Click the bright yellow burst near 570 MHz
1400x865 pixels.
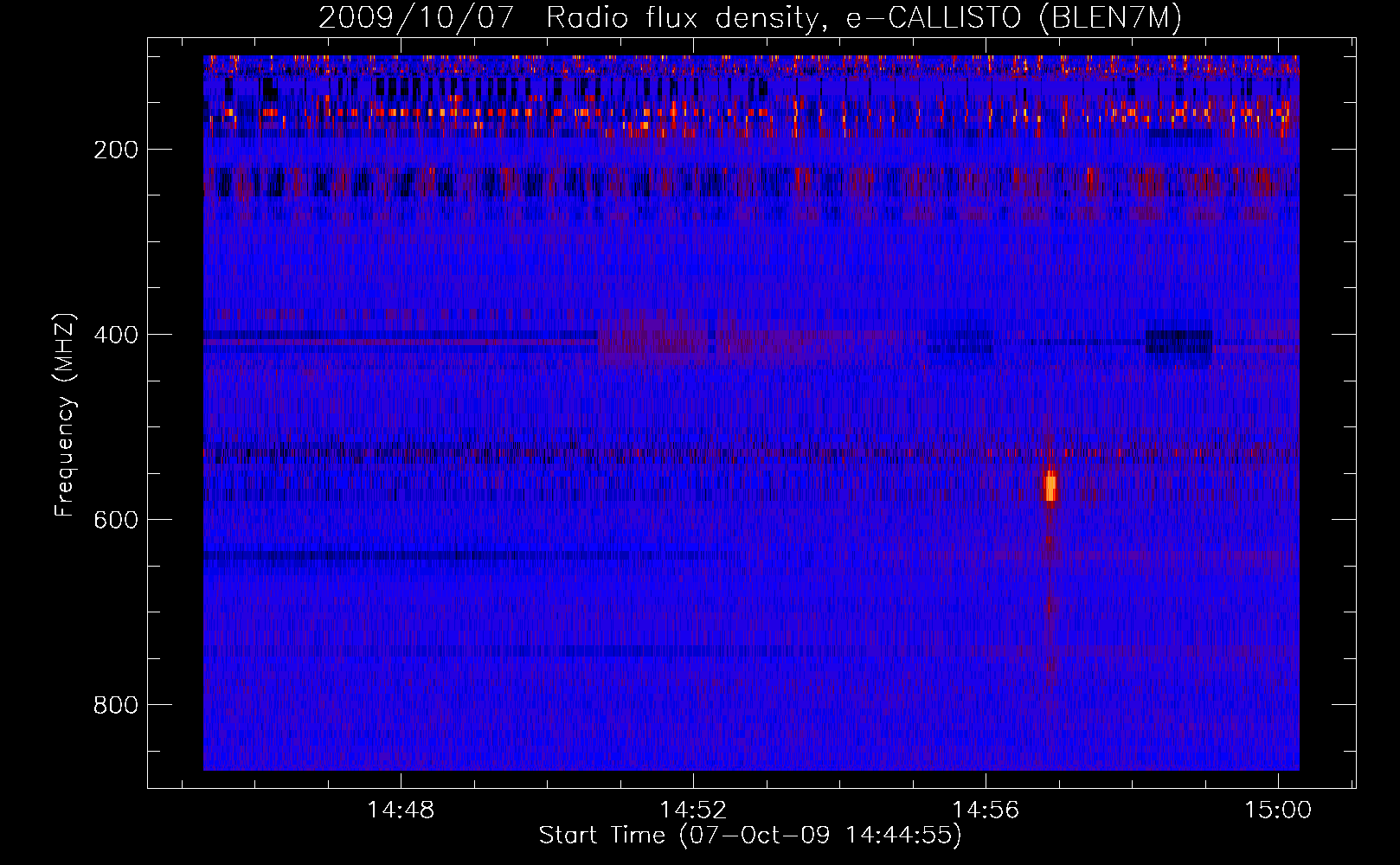click(x=1050, y=487)
